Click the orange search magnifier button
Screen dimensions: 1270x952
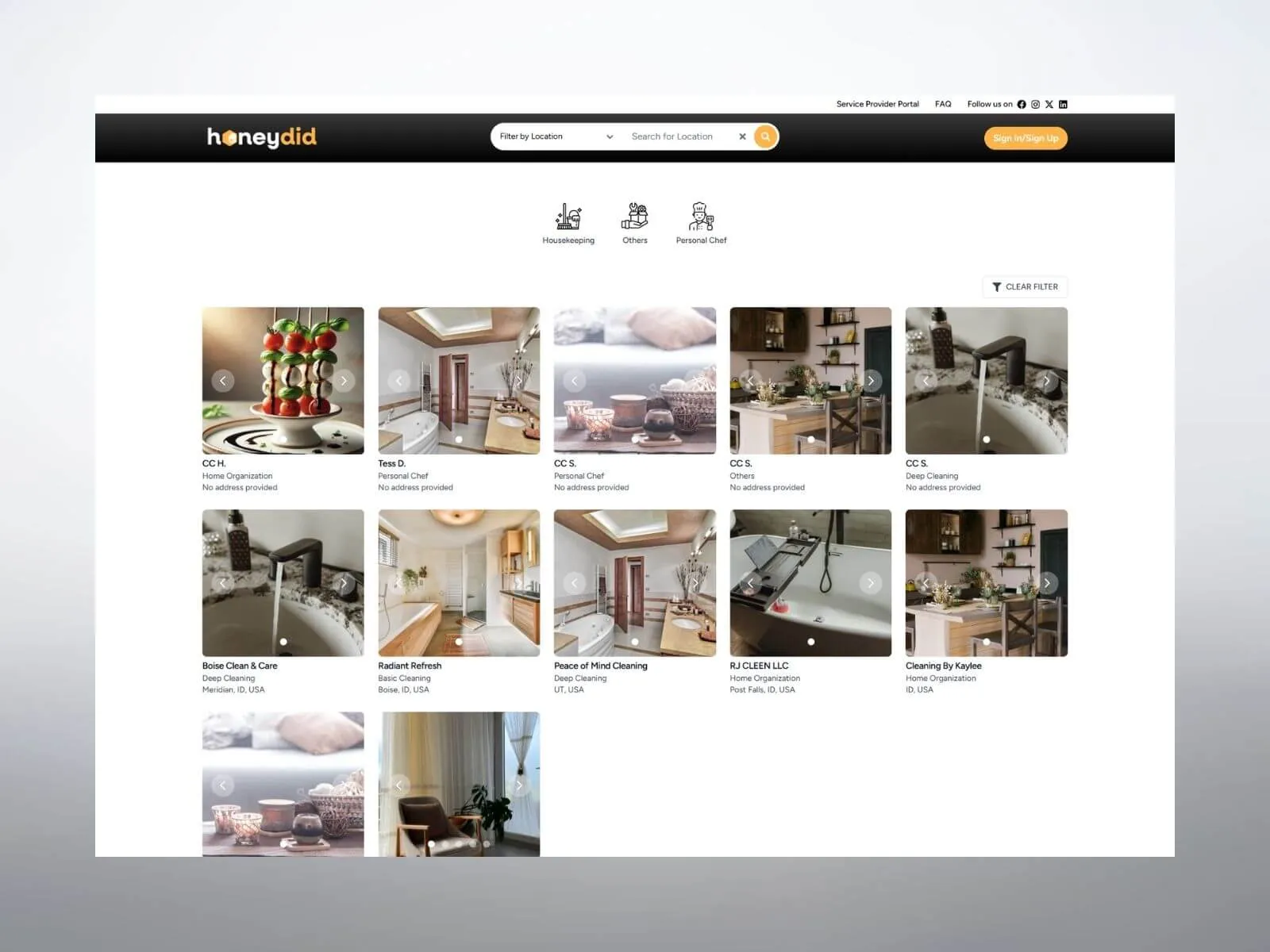[765, 136]
